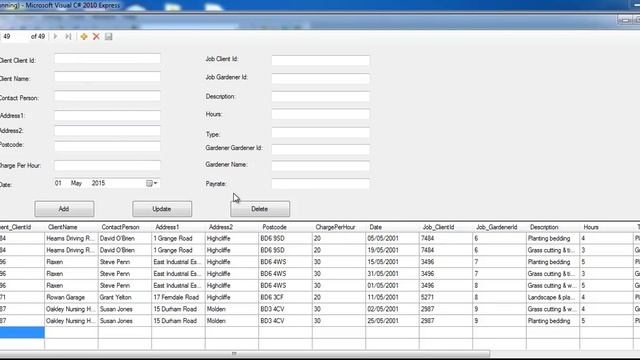Screen dimensions: 640x360
Task: Sort grid by Address2 column header
Action: 232,227
